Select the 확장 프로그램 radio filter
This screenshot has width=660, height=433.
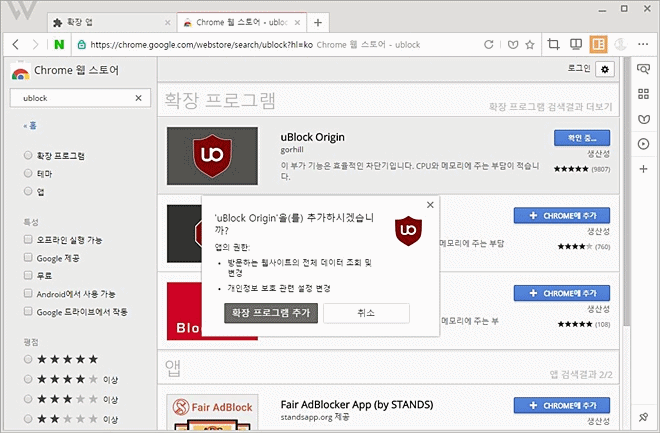[x=28, y=155]
